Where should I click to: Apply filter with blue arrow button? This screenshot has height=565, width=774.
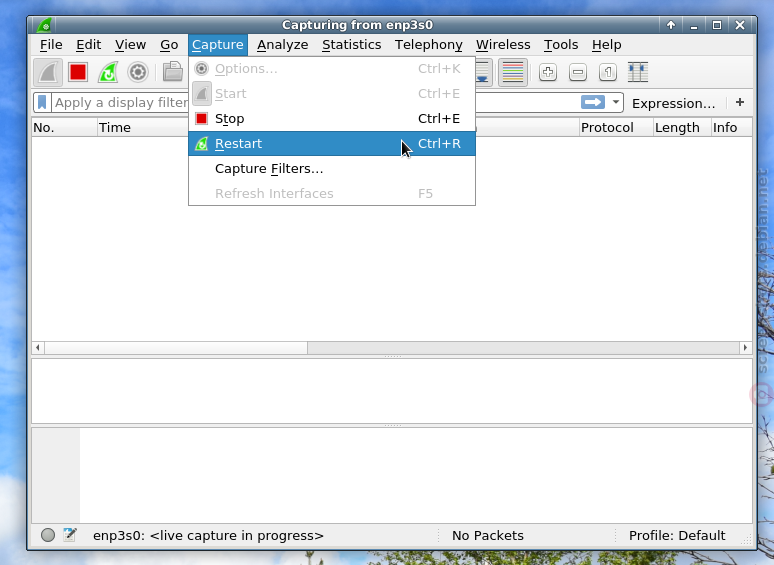tap(593, 103)
